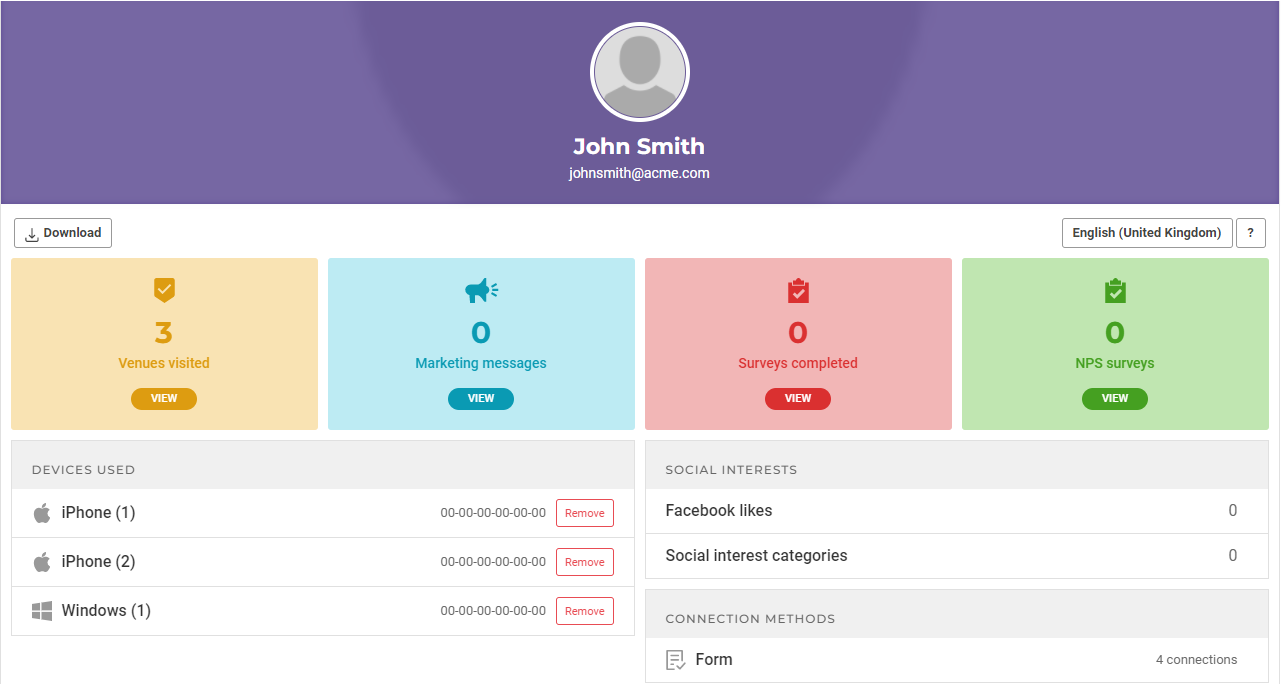The width and height of the screenshot is (1281, 684).
Task: Remove the Windows (1) device
Action: tap(584, 611)
